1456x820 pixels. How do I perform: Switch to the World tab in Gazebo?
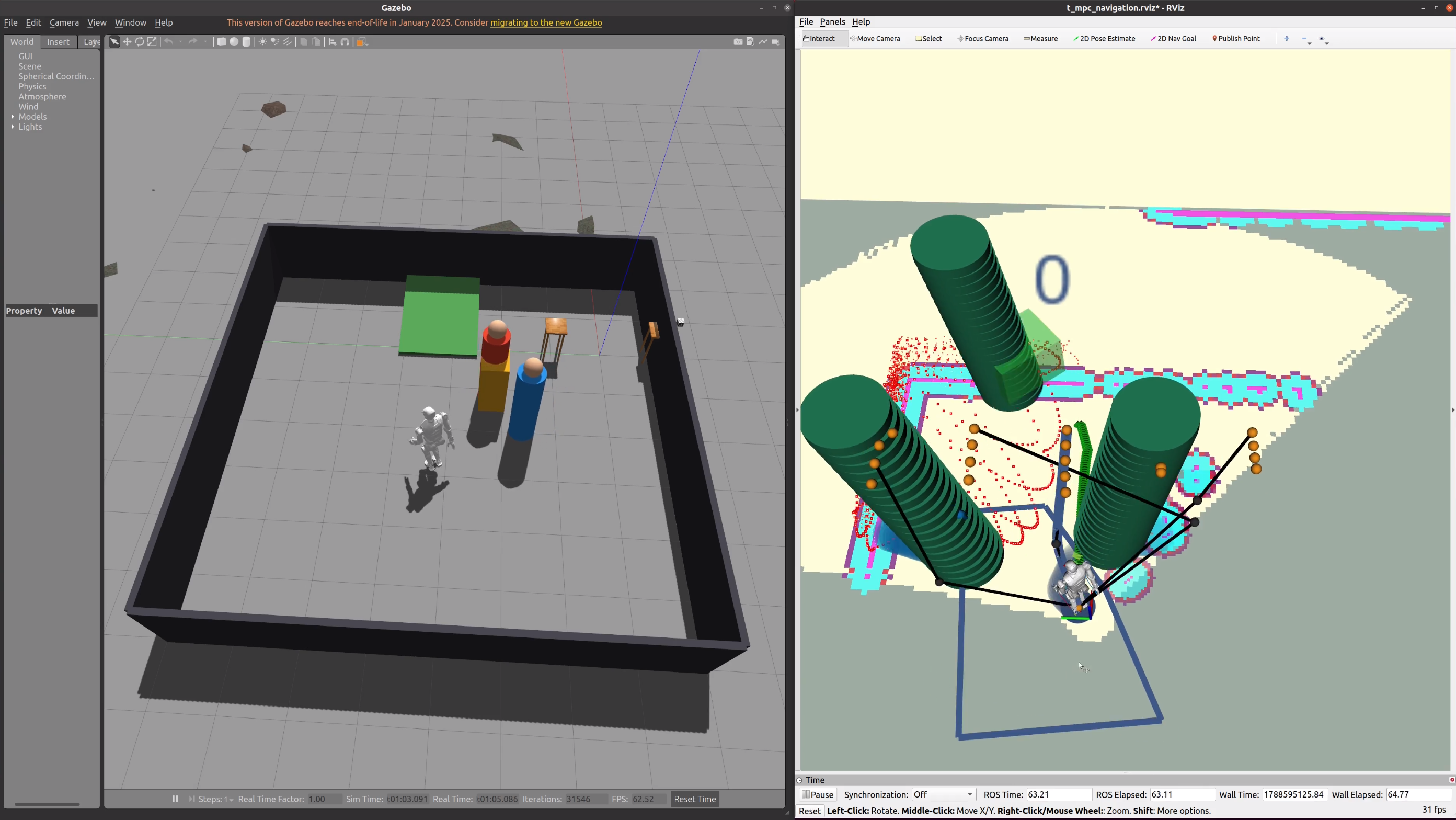(x=22, y=42)
